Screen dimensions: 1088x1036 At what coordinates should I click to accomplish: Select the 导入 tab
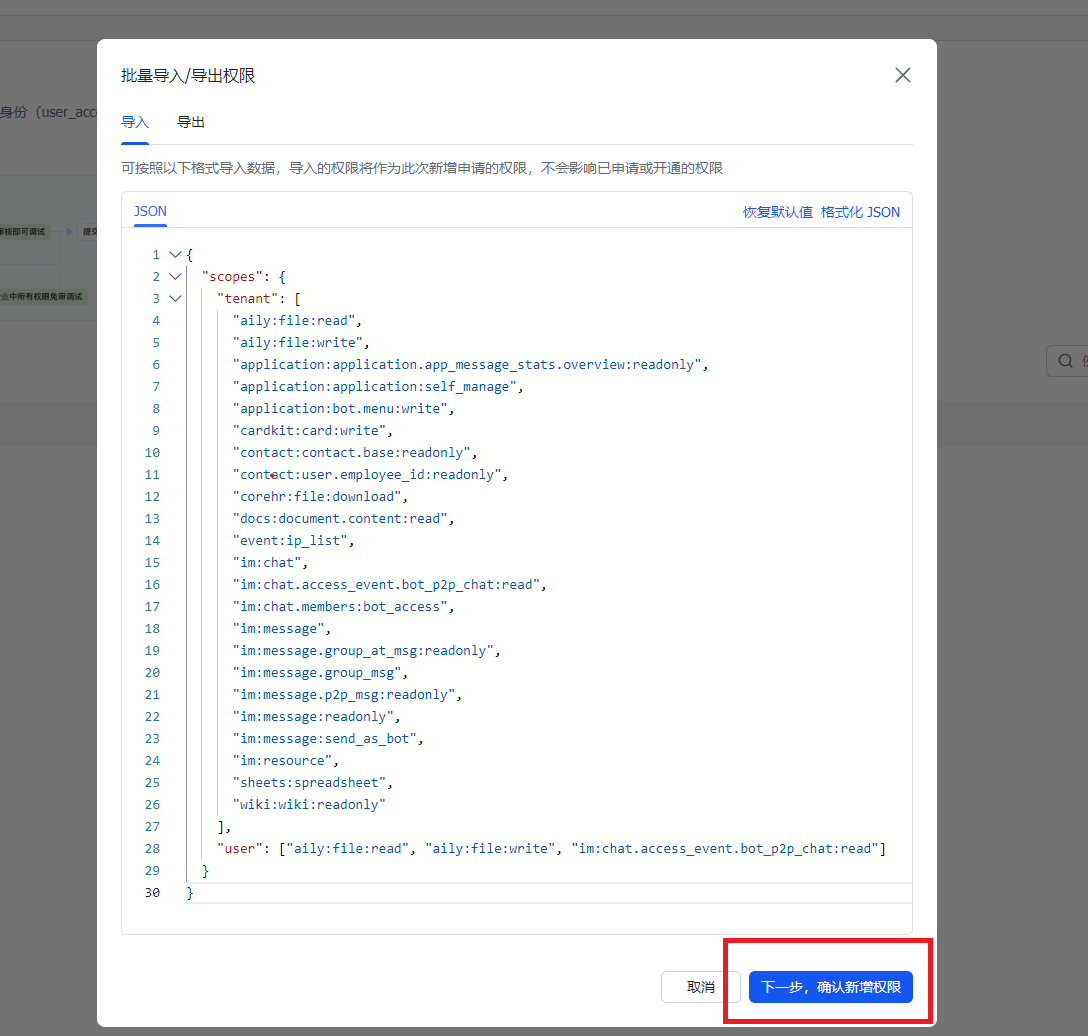135,122
